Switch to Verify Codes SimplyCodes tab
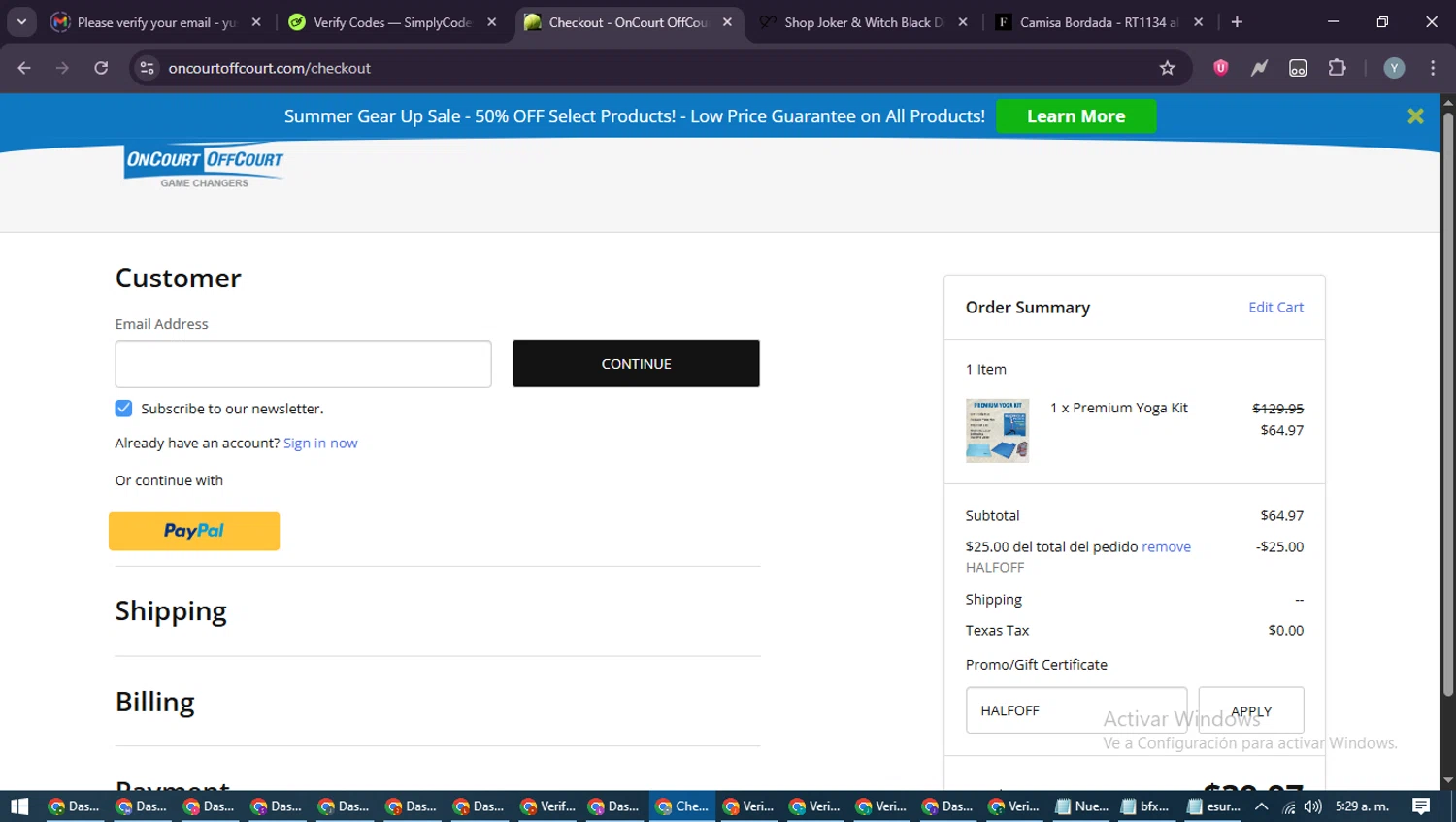Image resolution: width=1456 pixels, height=822 pixels. (392, 21)
